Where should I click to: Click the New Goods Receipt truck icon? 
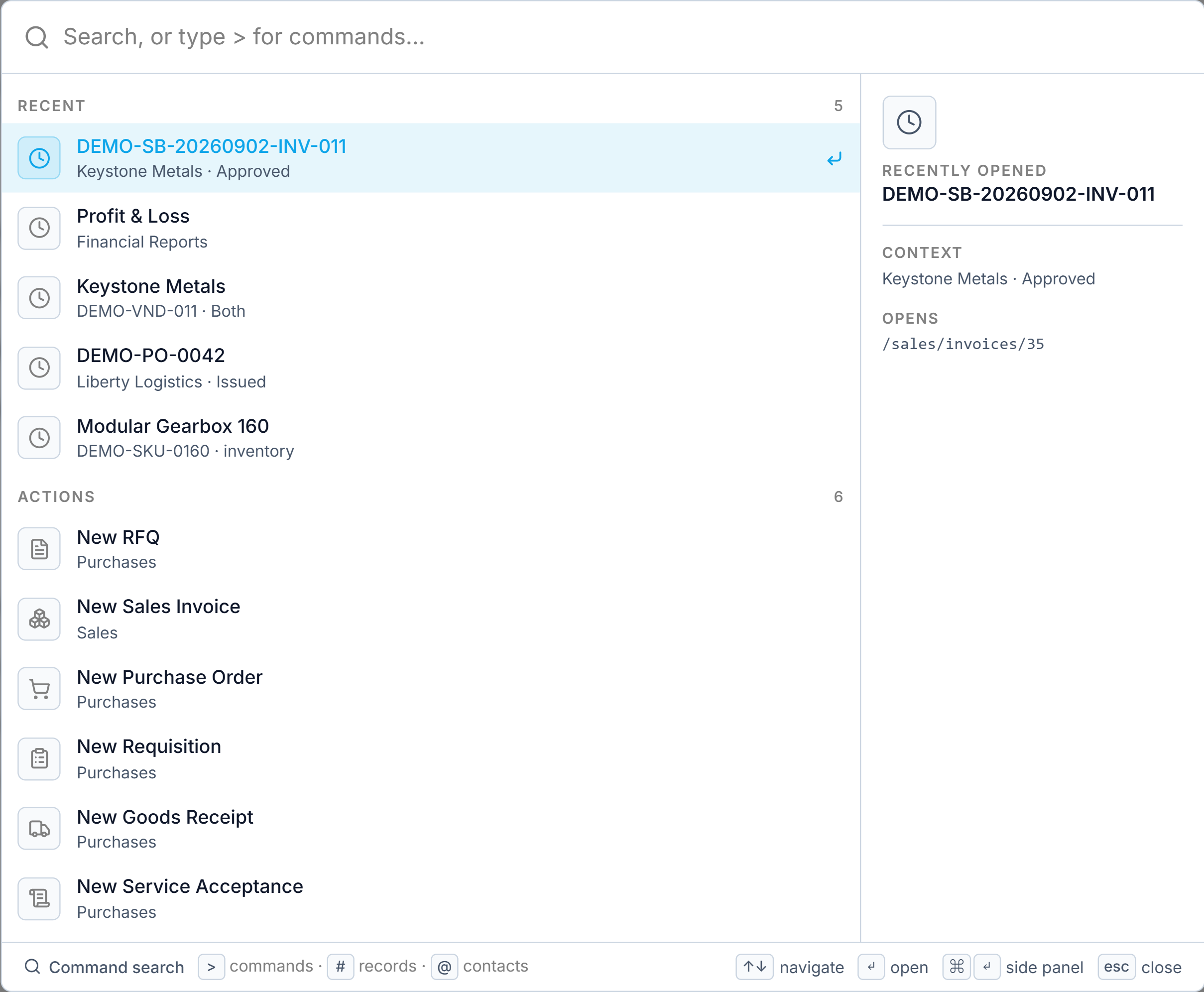coord(39,829)
